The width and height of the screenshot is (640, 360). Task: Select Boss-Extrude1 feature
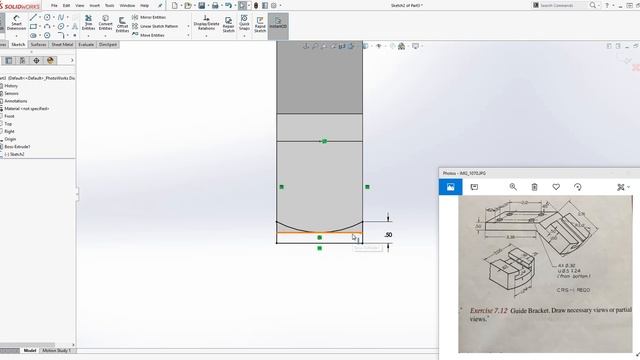(17, 147)
